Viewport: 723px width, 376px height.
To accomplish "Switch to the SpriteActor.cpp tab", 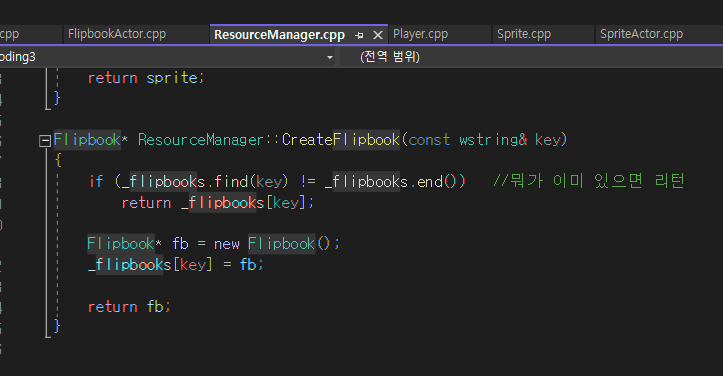I will [x=641, y=34].
